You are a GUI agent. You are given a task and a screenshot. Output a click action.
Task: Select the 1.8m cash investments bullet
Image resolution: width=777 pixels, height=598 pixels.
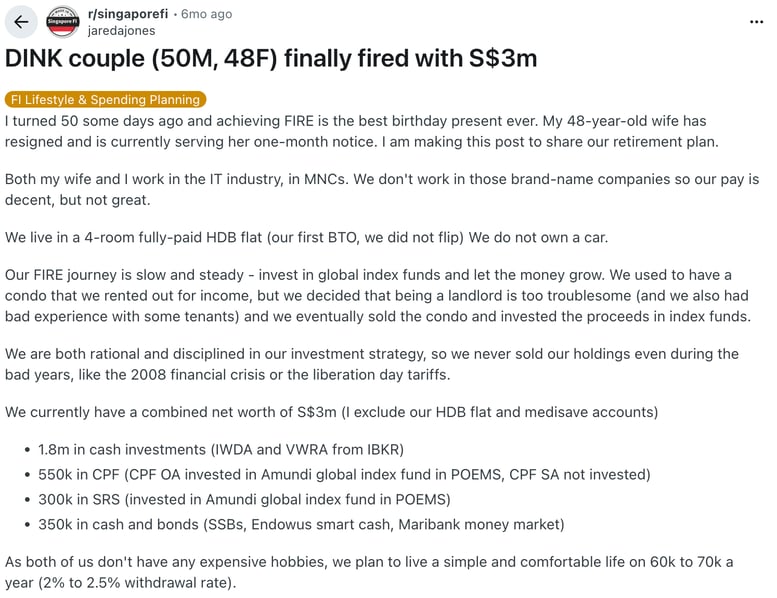220,449
